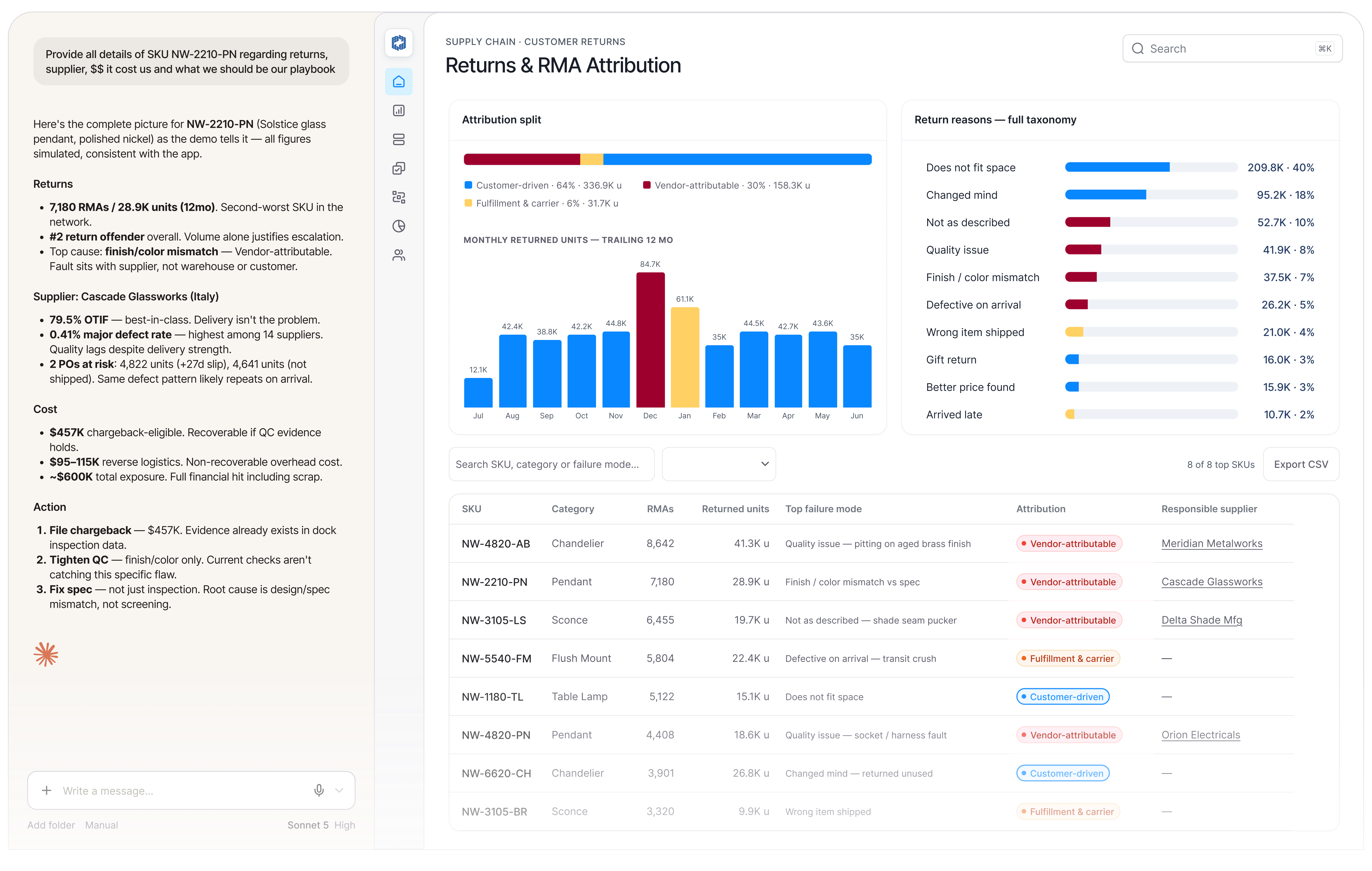The height and width of the screenshot is (871, 1372).
Task: Click the yellow Jan bar 61.1K
Action: (684, 357)
